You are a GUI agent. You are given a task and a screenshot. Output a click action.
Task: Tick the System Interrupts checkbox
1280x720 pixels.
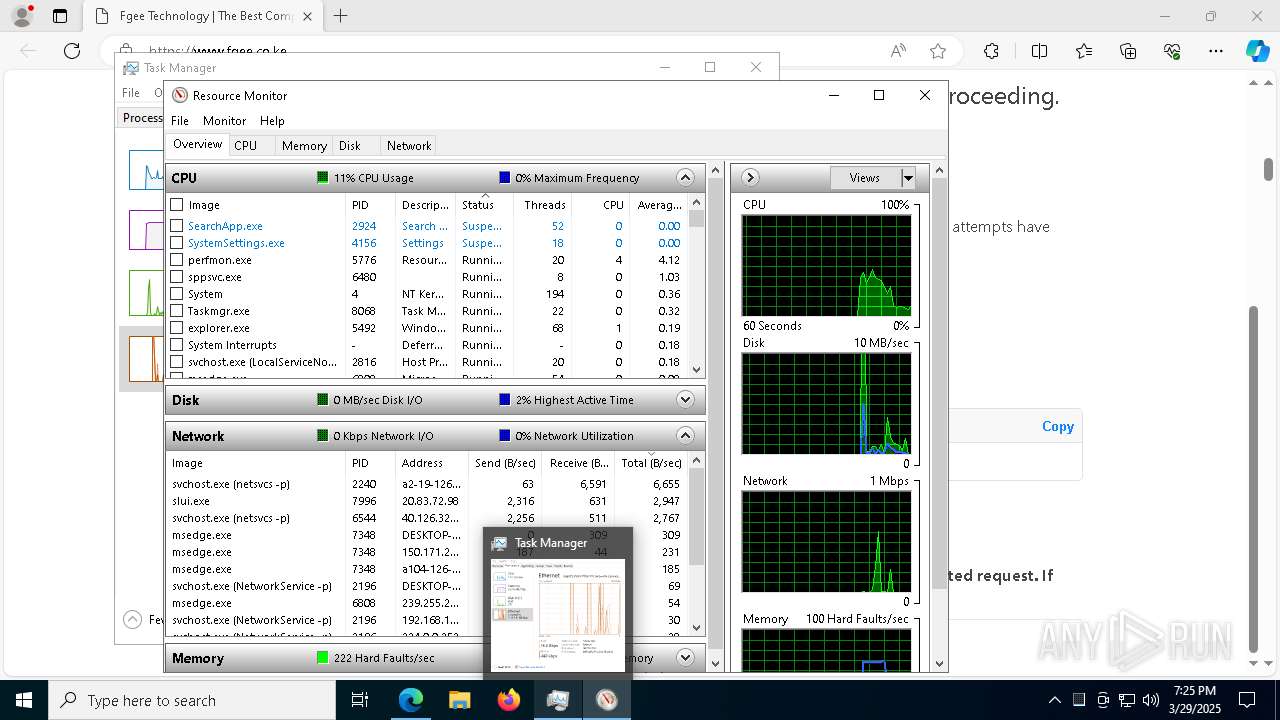[x=177, y=345]
